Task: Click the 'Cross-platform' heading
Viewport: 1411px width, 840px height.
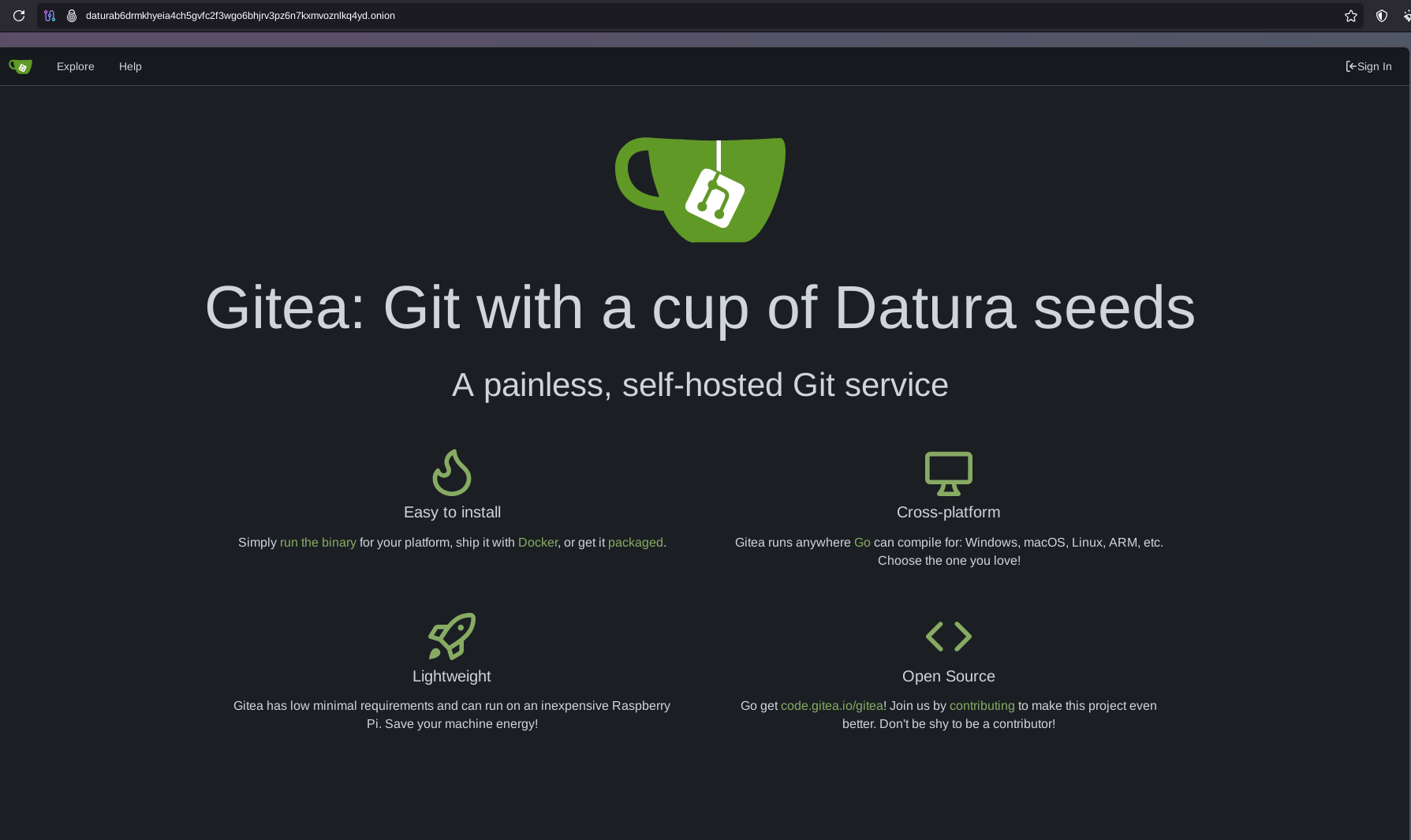Action: coord(949,513)
